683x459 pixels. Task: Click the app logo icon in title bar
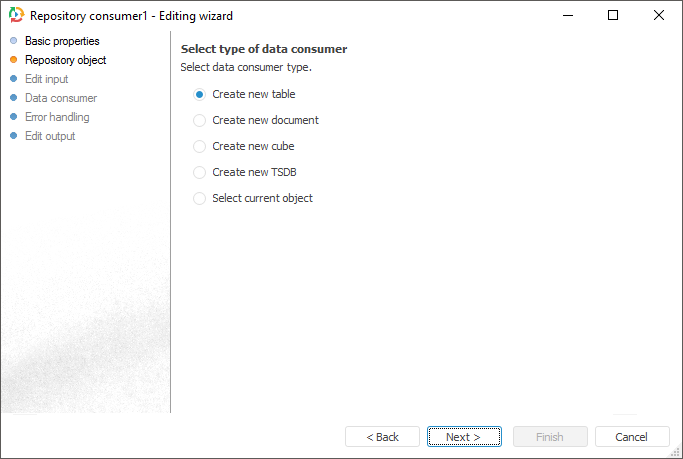[15, 16]
